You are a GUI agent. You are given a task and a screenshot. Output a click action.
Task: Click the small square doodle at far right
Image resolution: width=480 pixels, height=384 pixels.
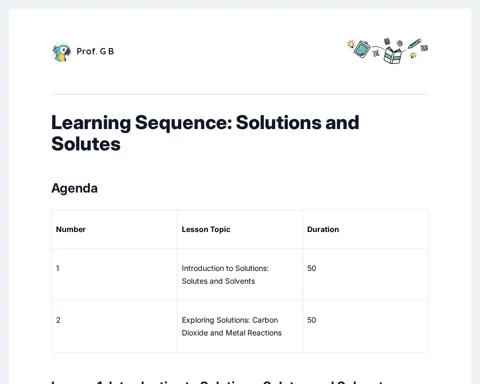424,48
